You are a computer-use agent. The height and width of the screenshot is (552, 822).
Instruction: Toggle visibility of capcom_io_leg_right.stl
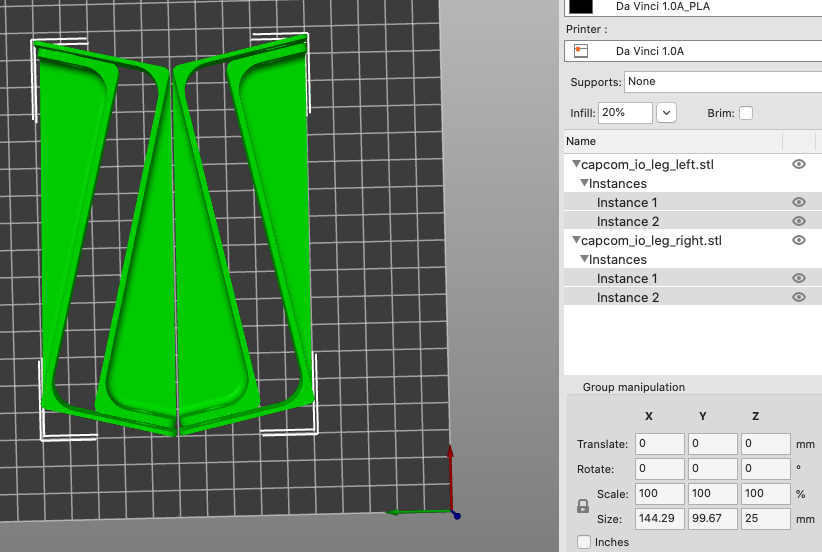coord(798,240)
